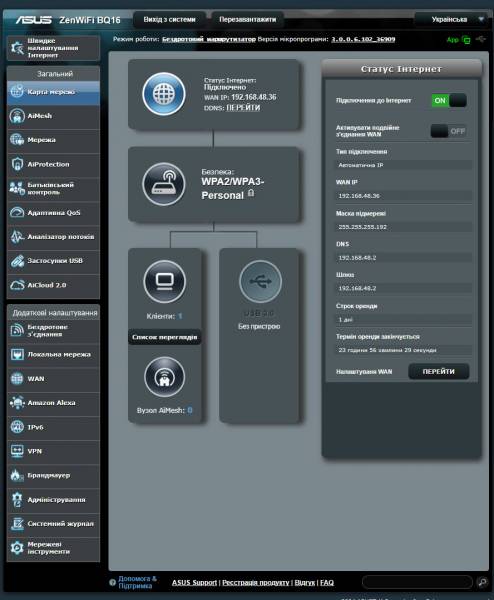Click the Перезавантажити button
This screenshot has width=494, height=600.
[x=248, y=20]
